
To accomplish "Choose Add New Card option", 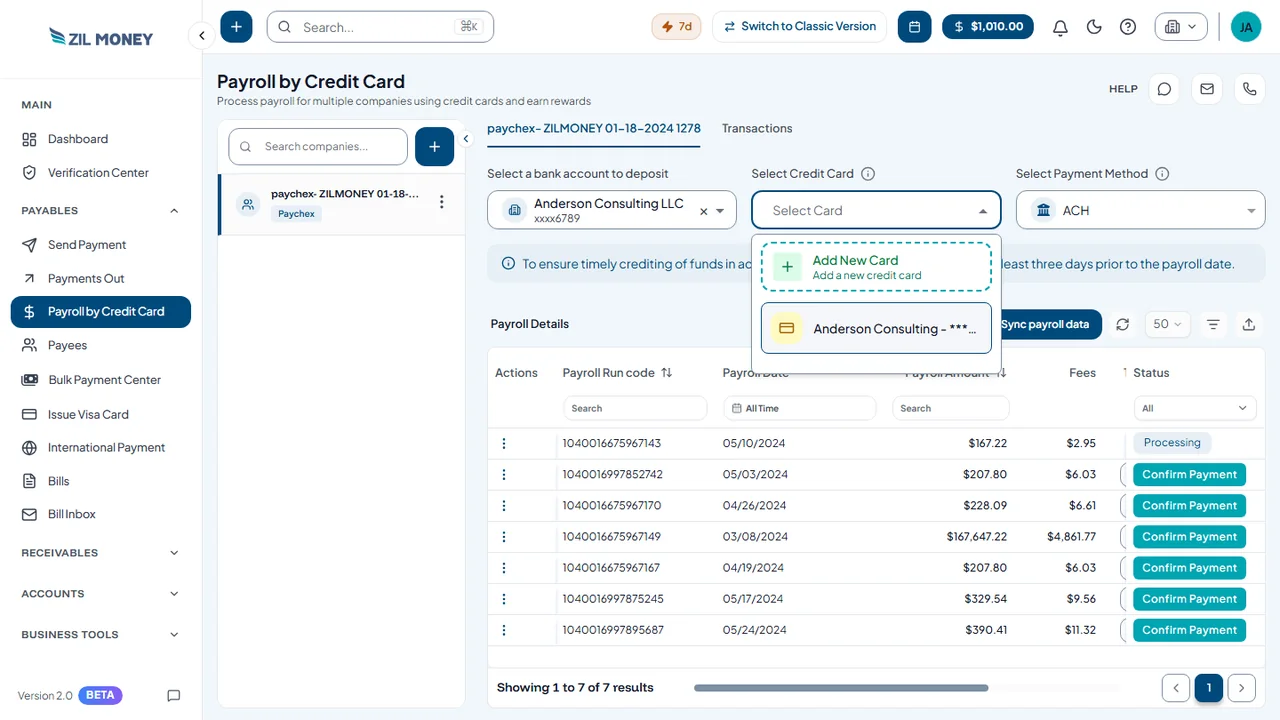I will [x=876, y=267].
